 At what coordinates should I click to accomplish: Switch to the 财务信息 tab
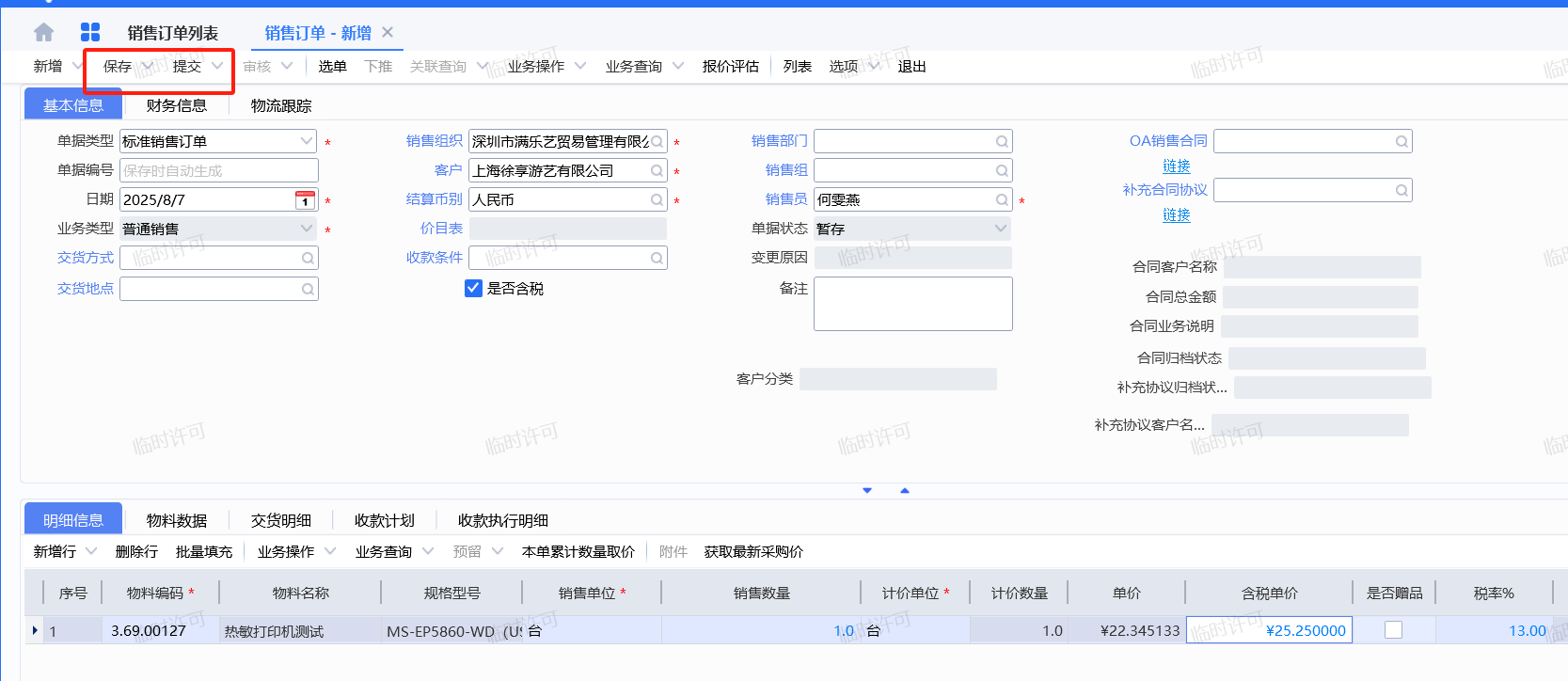coord(177,105)
